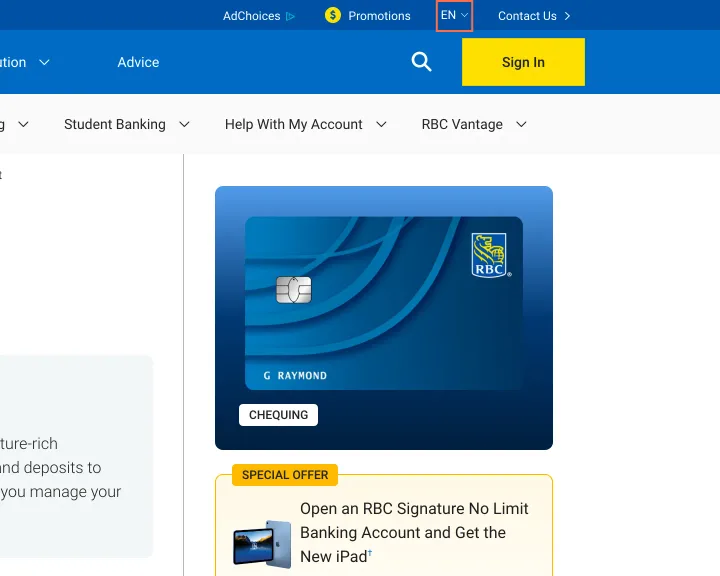Click the AdChoices triangle icon
Viewport: 720px width, 576px height.
[x=290, y=17]
